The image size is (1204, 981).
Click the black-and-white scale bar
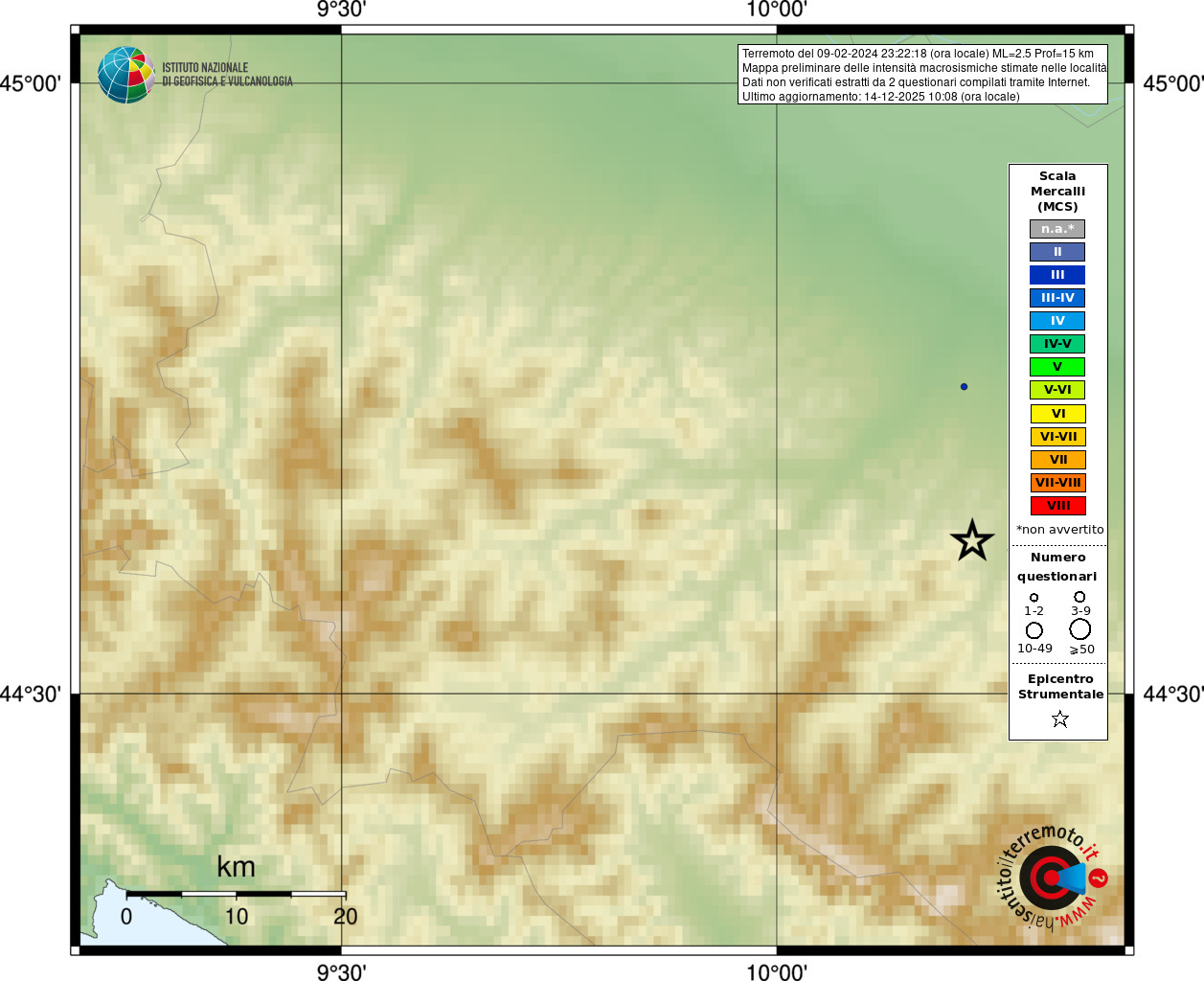coord(236,894)
